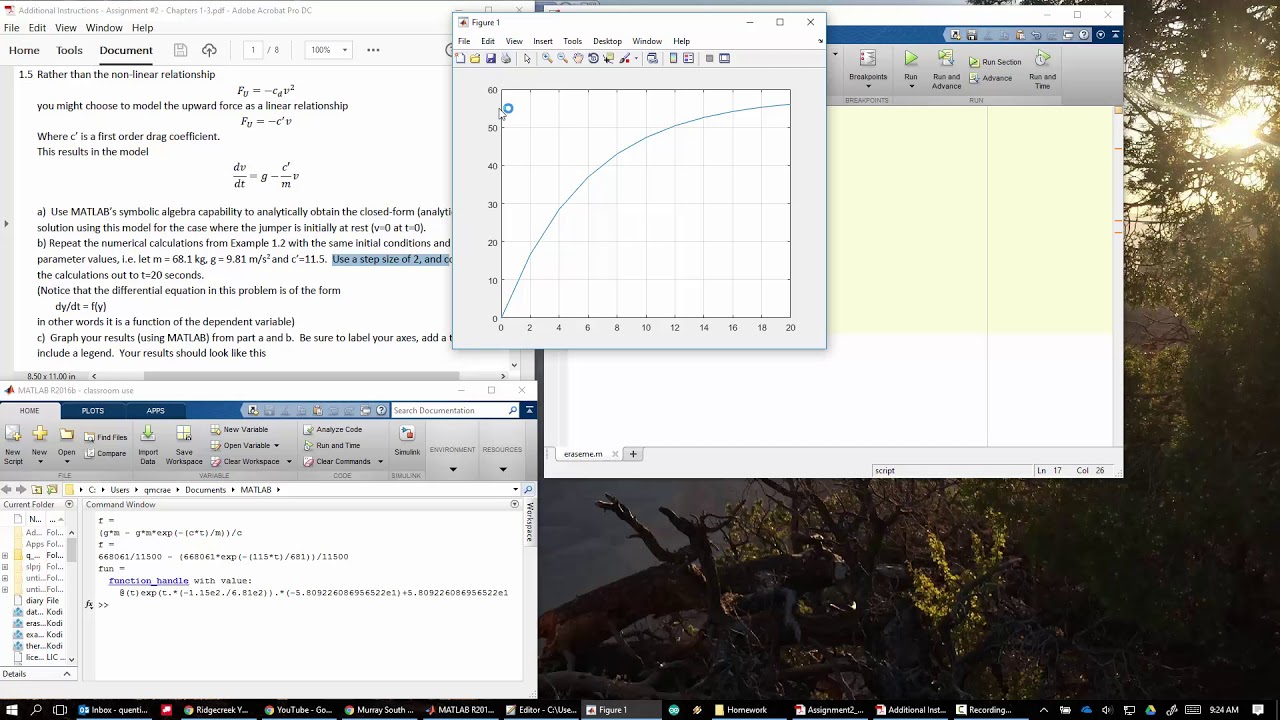Activate the Pan hand tool in Figure 1
The image size is (1280, 720).
pos(578,58)
